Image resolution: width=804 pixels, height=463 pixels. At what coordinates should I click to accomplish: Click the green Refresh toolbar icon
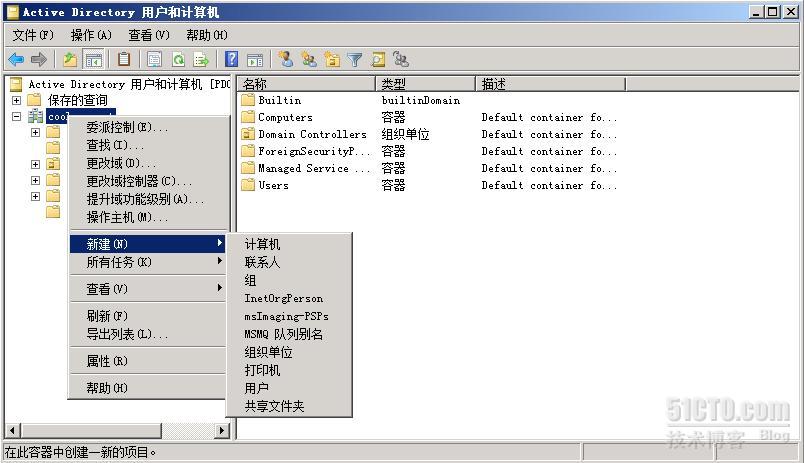(x=178, y=59)
